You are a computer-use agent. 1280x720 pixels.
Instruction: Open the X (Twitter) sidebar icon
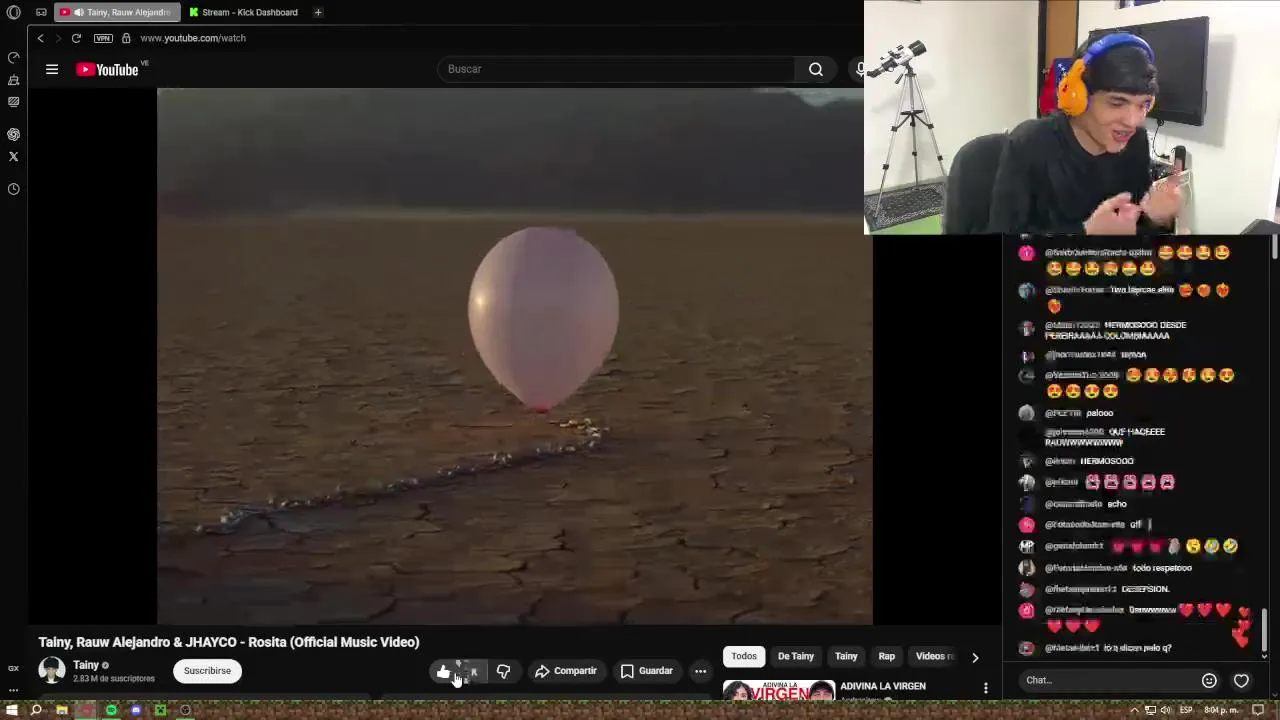13,156
